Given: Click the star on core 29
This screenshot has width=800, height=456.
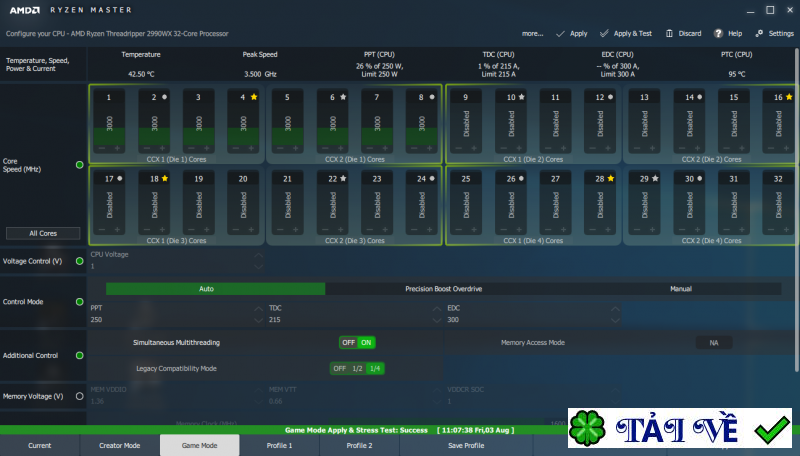Looking at the screenshot, I should pyautogui.click(x=655, y=179).
